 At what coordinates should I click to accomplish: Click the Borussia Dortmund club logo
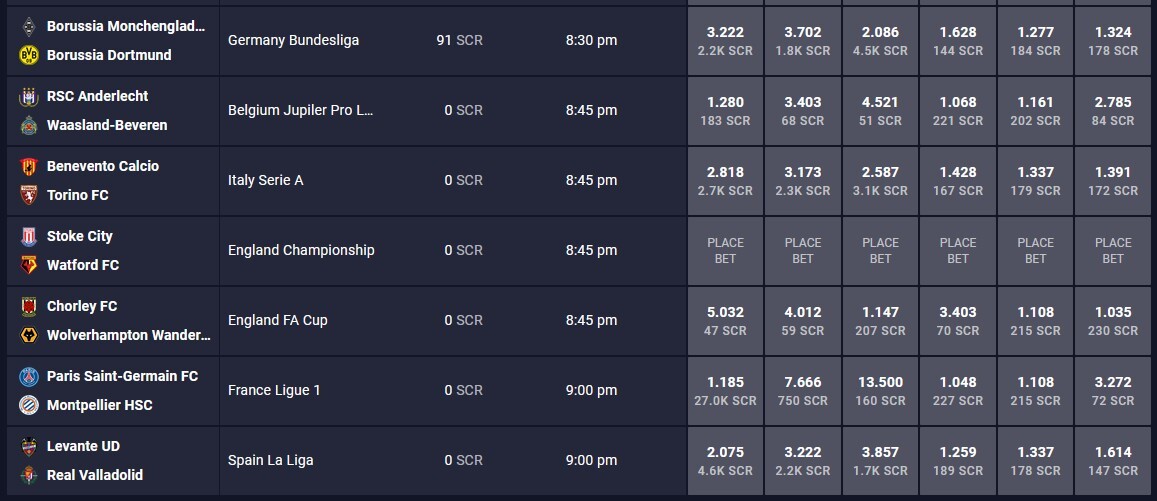tap(29, 55)
